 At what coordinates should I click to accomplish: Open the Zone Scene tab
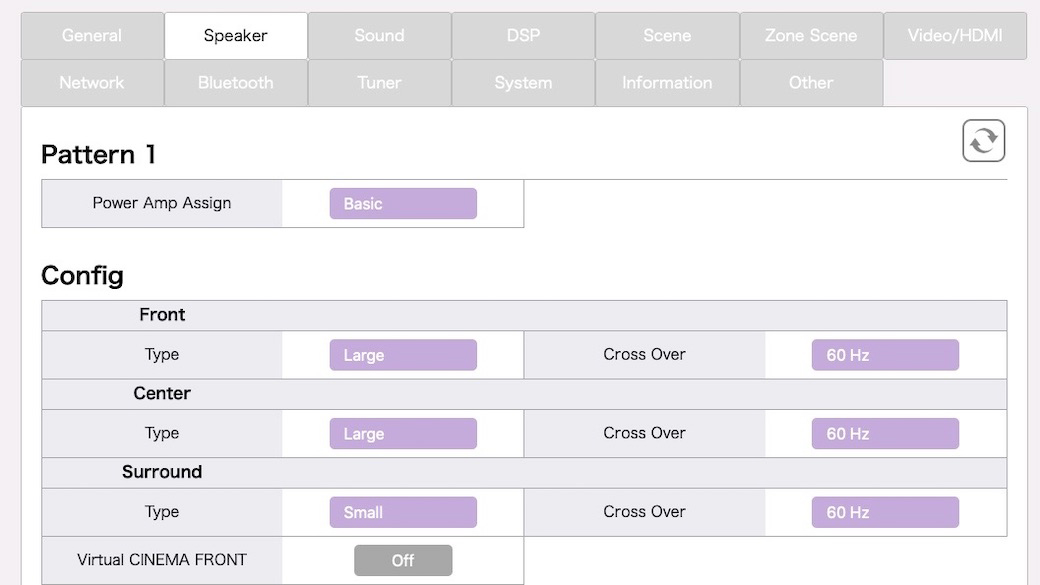click(811, 36)
